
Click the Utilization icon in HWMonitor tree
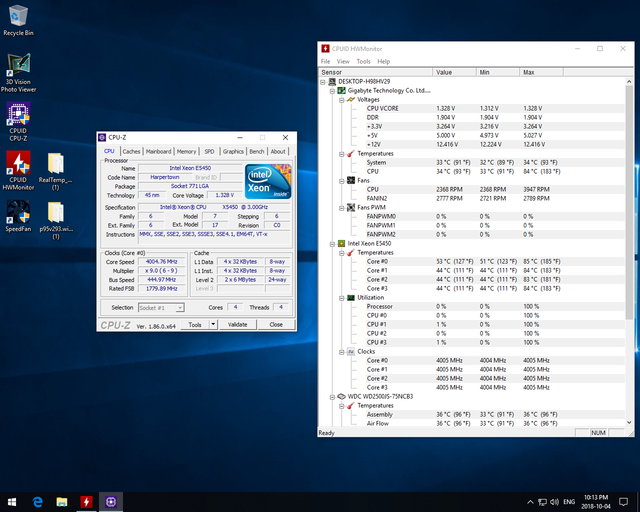pyautogui.click(x=351, y=297)
